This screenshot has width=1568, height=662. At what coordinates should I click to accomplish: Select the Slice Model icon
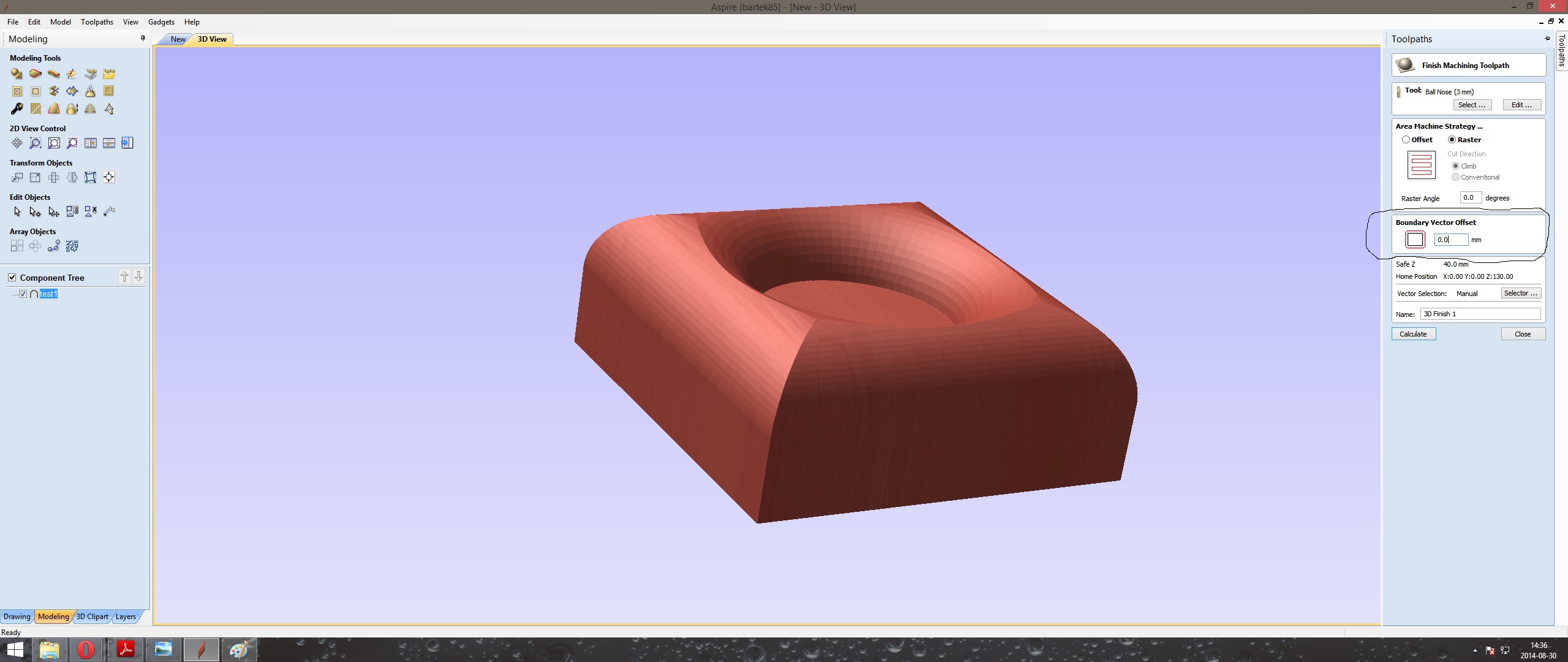[90, 108]
